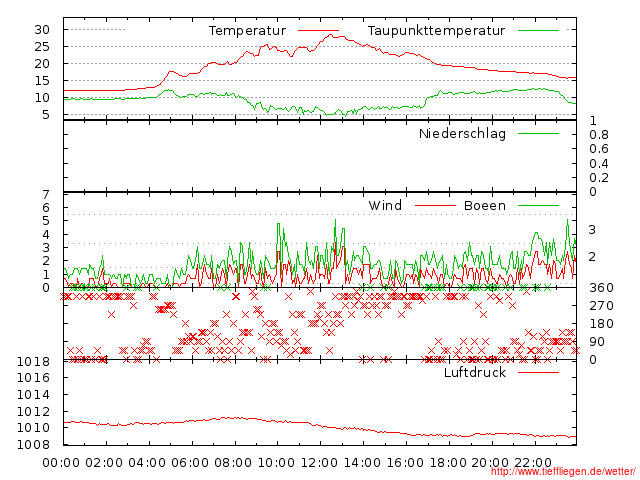
Task: Click the 10:00 time axis label
Action: point(276,463)
